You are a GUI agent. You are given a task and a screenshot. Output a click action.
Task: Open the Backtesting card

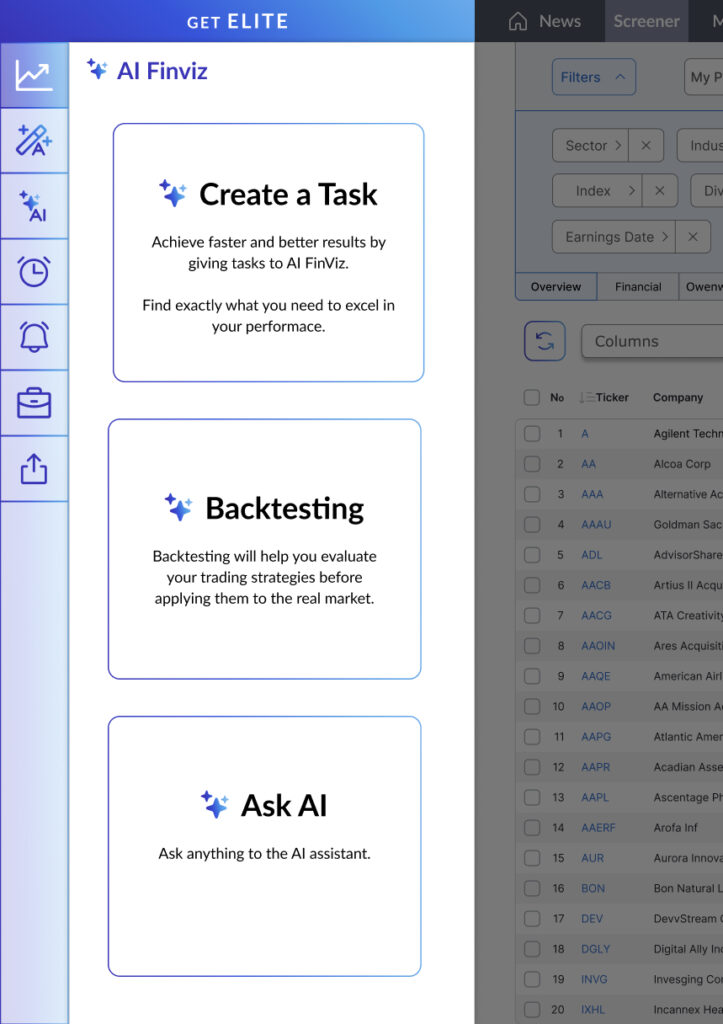[x=265, y=549]
